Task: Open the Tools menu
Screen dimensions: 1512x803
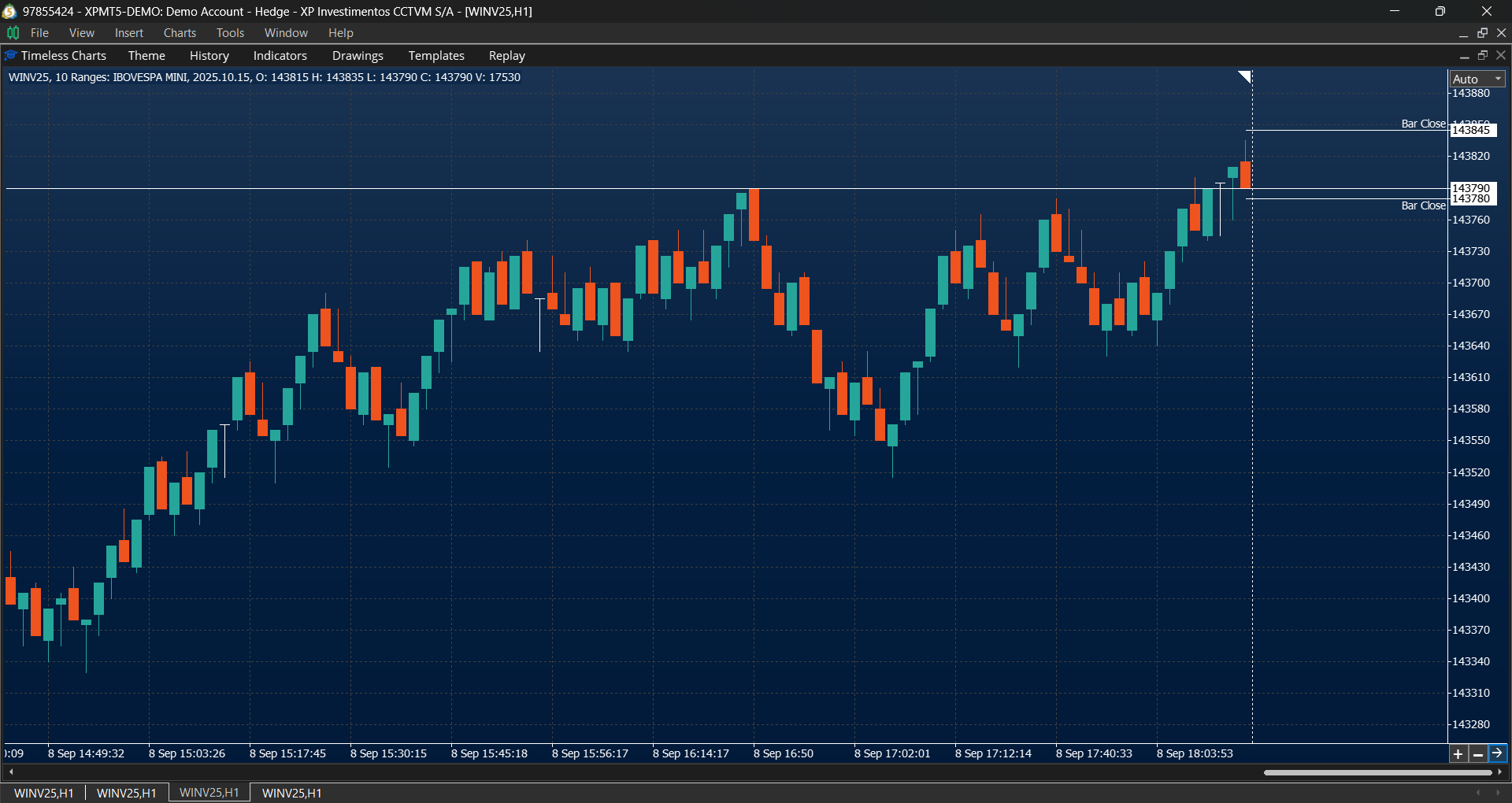Action: [229, 32]
